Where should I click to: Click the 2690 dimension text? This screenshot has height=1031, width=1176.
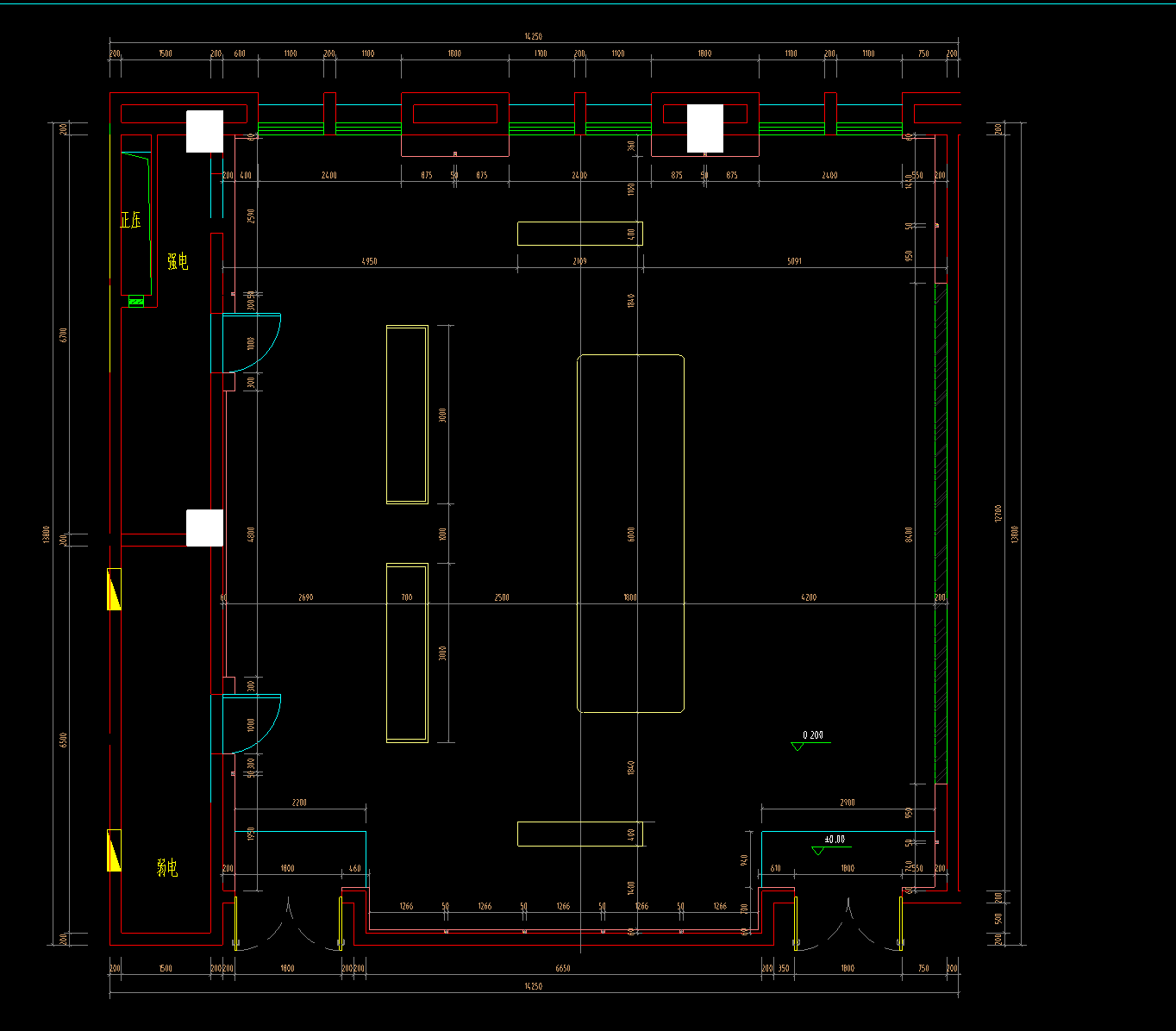coord(305,597)
